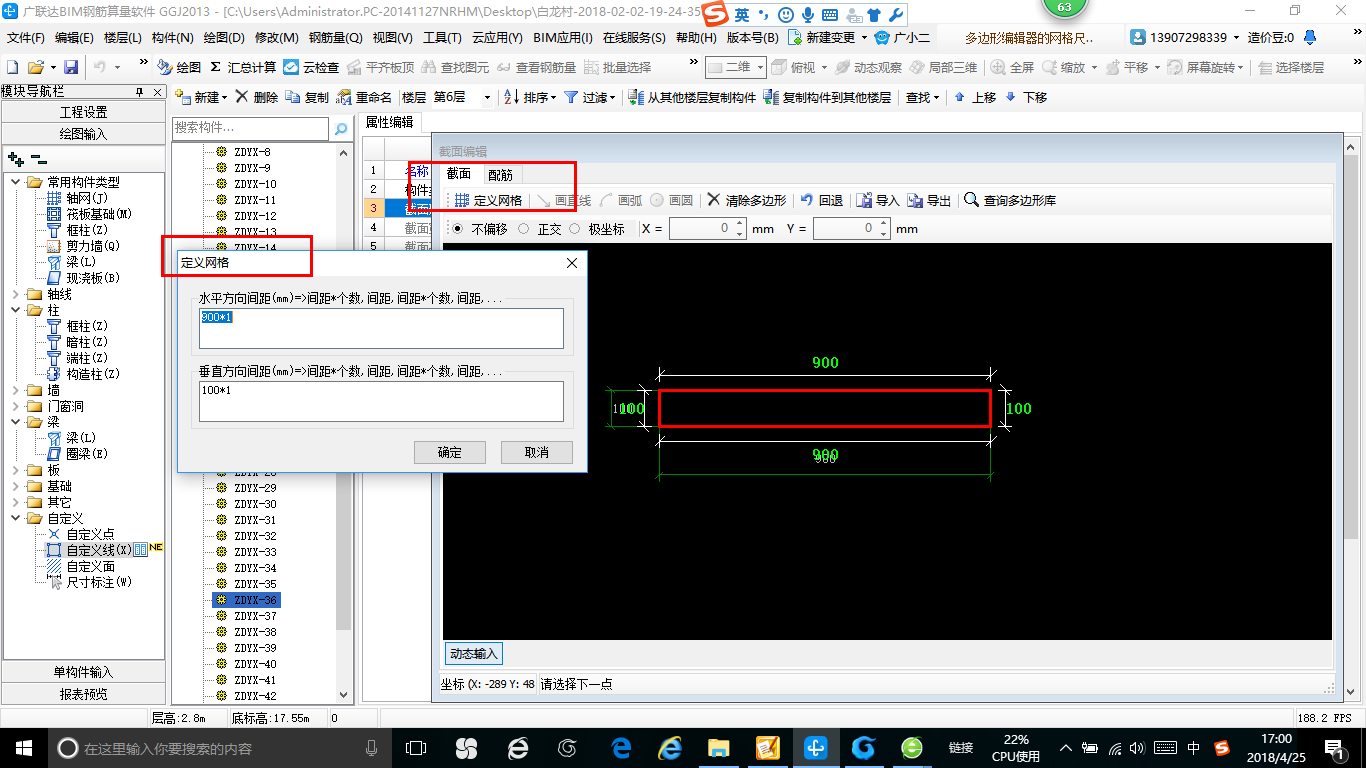Open 绘图 drawing mode
This screenshot has width=1366, height=768.
pos(179,67)
